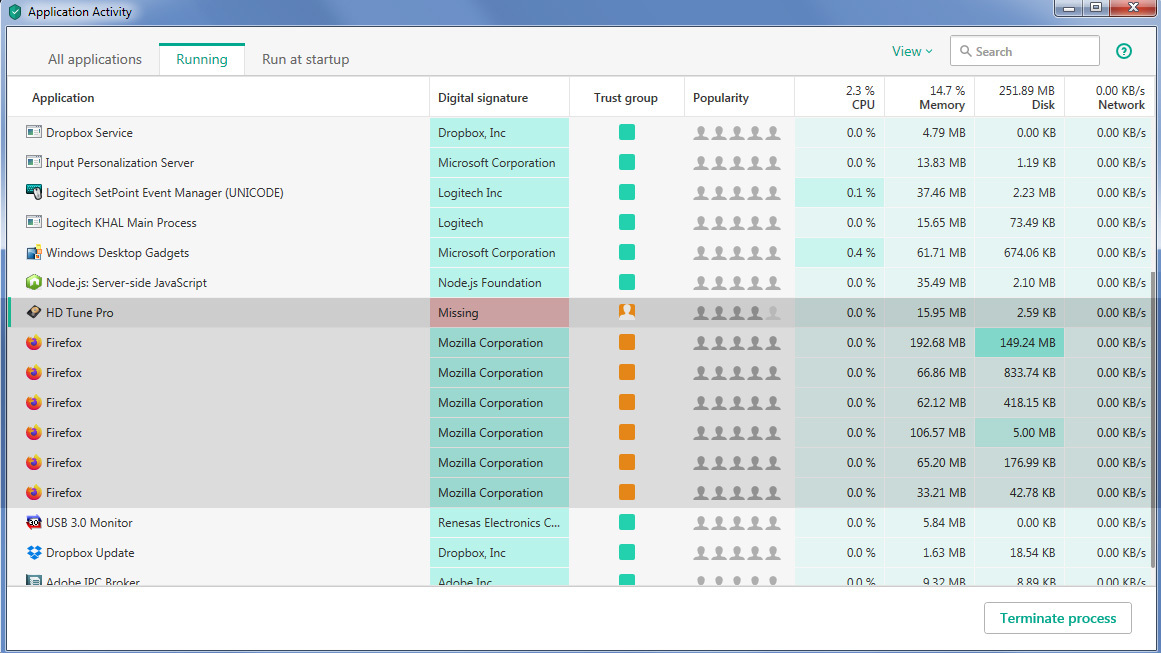Image resolution: width=1161 pixels, height=653 pixels.
Task: Sort by the Network column header
Action: 1109,97
